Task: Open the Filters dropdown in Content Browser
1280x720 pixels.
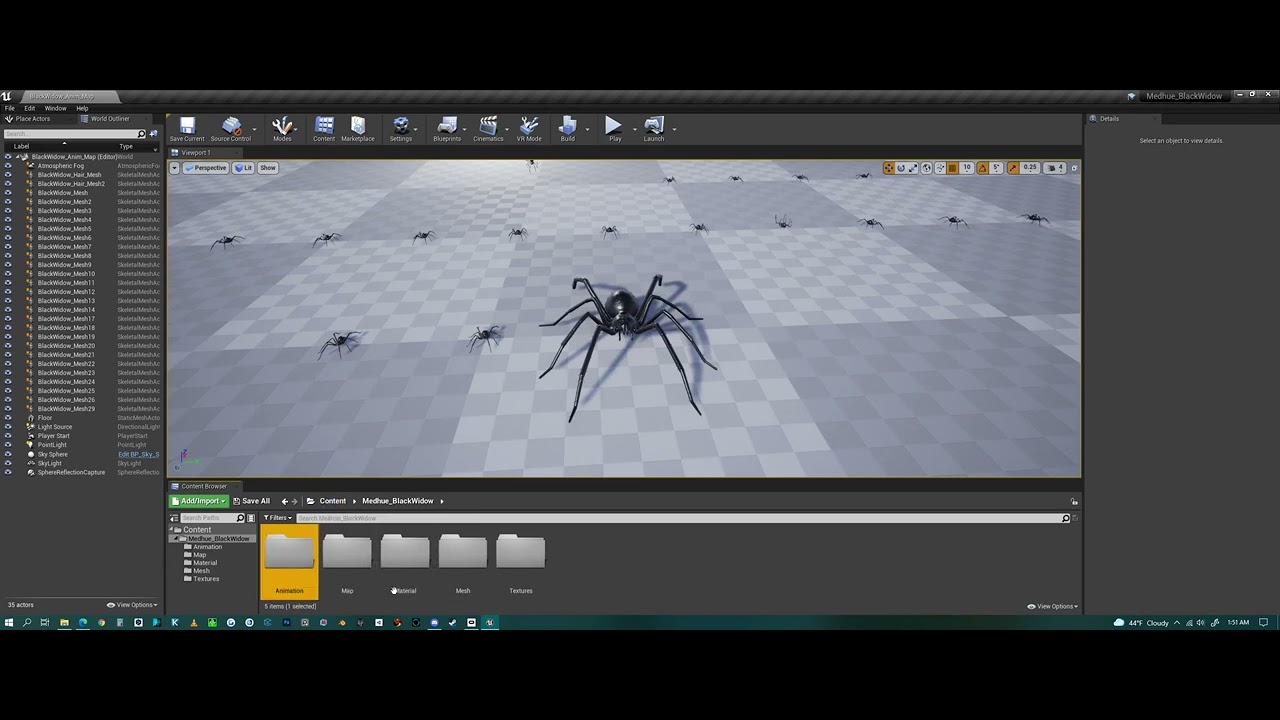Action: 277,518
